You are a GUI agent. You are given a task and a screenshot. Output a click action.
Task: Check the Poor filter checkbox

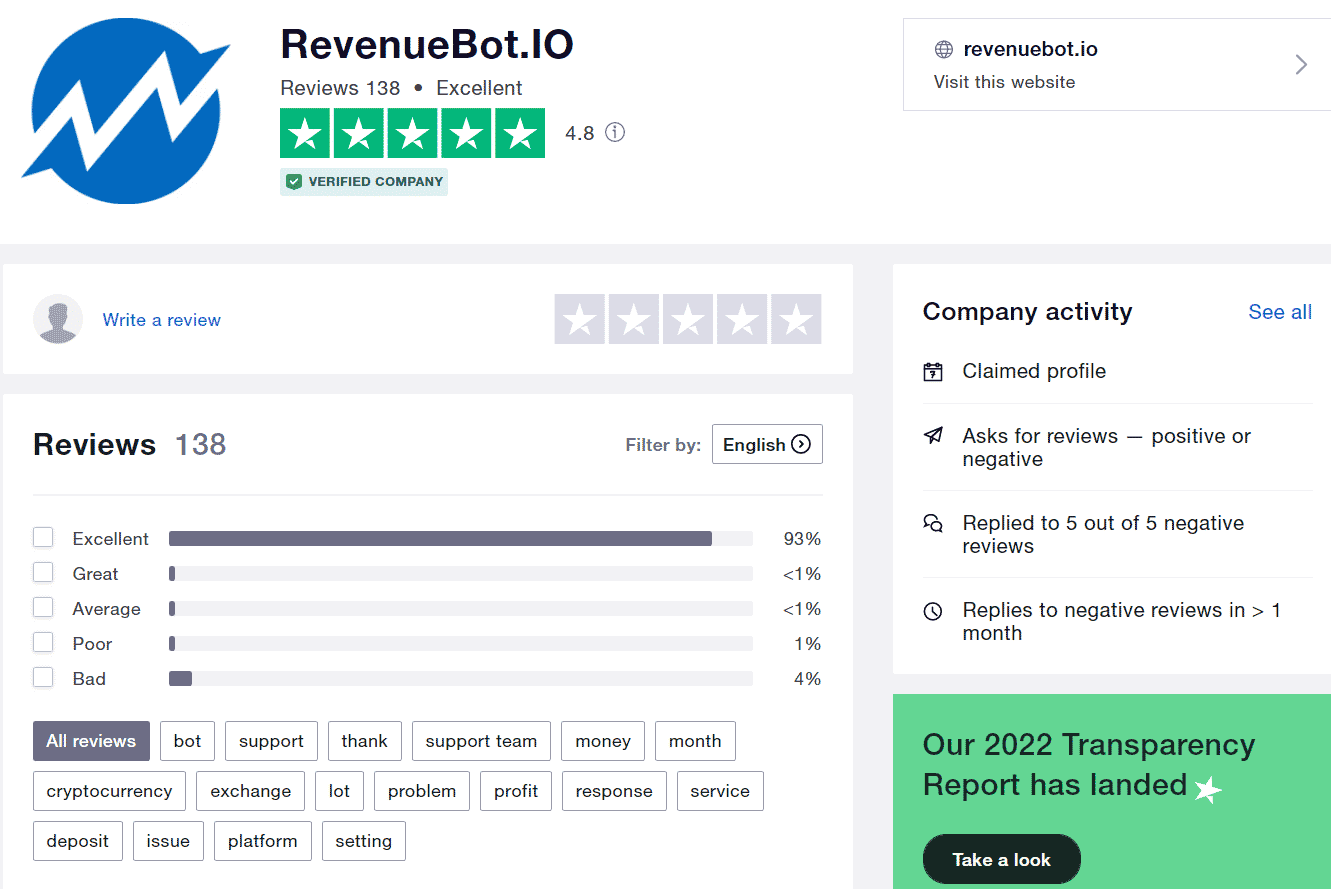(x=43, y=643)
